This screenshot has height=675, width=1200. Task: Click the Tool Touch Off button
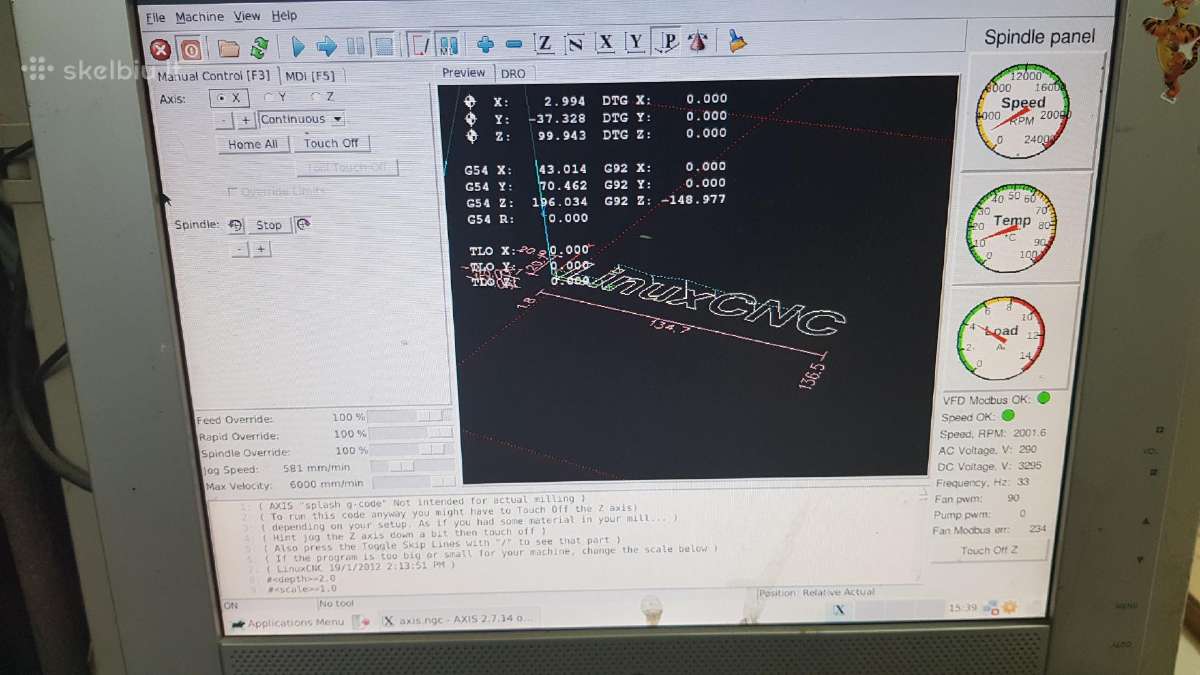coord(346,167)
